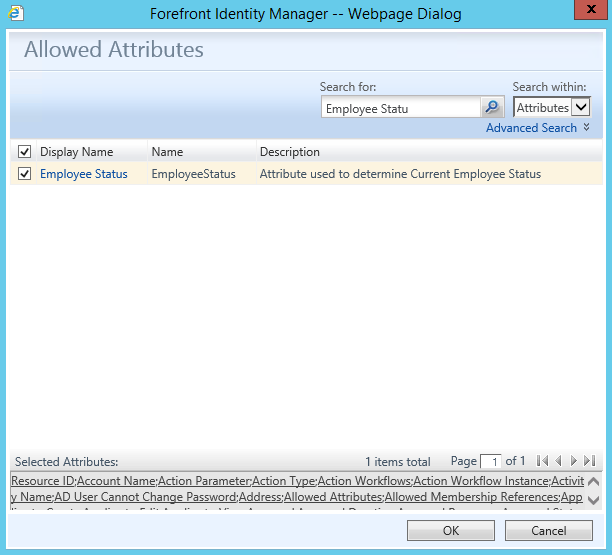Viewport: 612px width, 555px height.
Task: Sort by Name column header
Action: pos(167,152)
